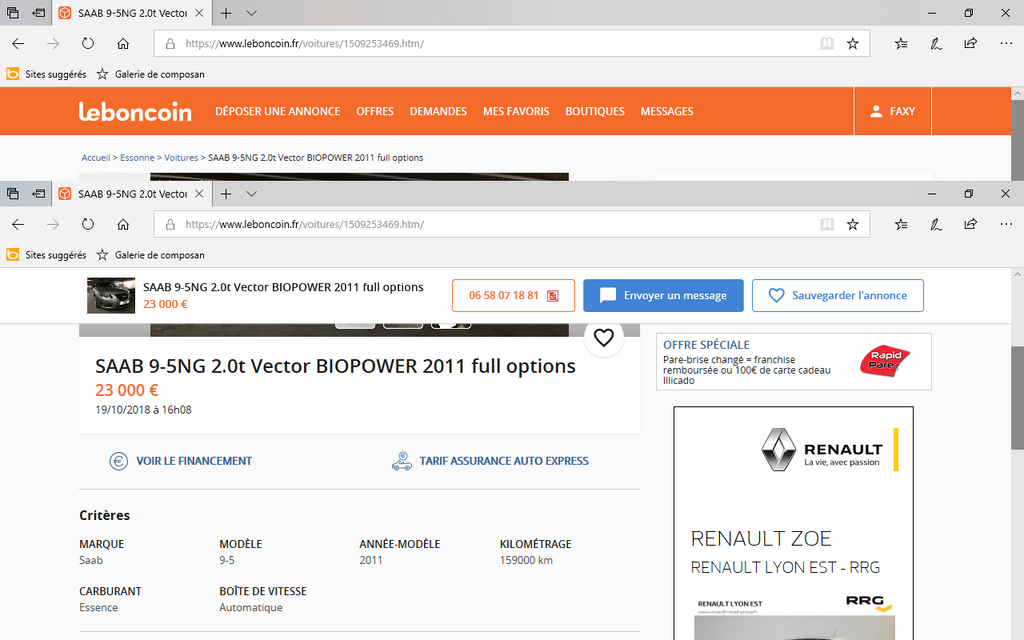
Task: Open Galerie de composan bookmark in front window
Action: (150, 255)
